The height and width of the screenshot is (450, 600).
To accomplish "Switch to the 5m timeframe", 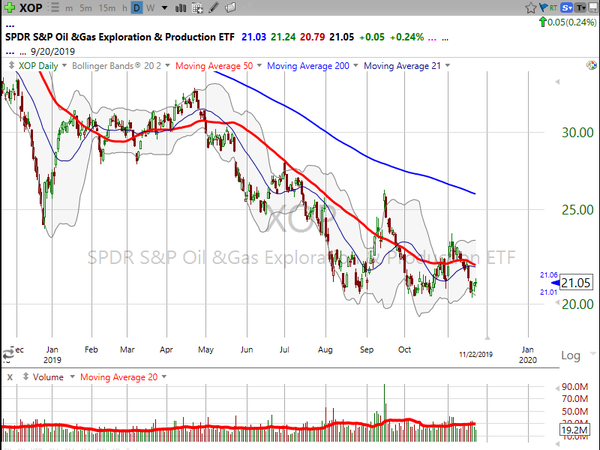I will (x=86, y=8).
